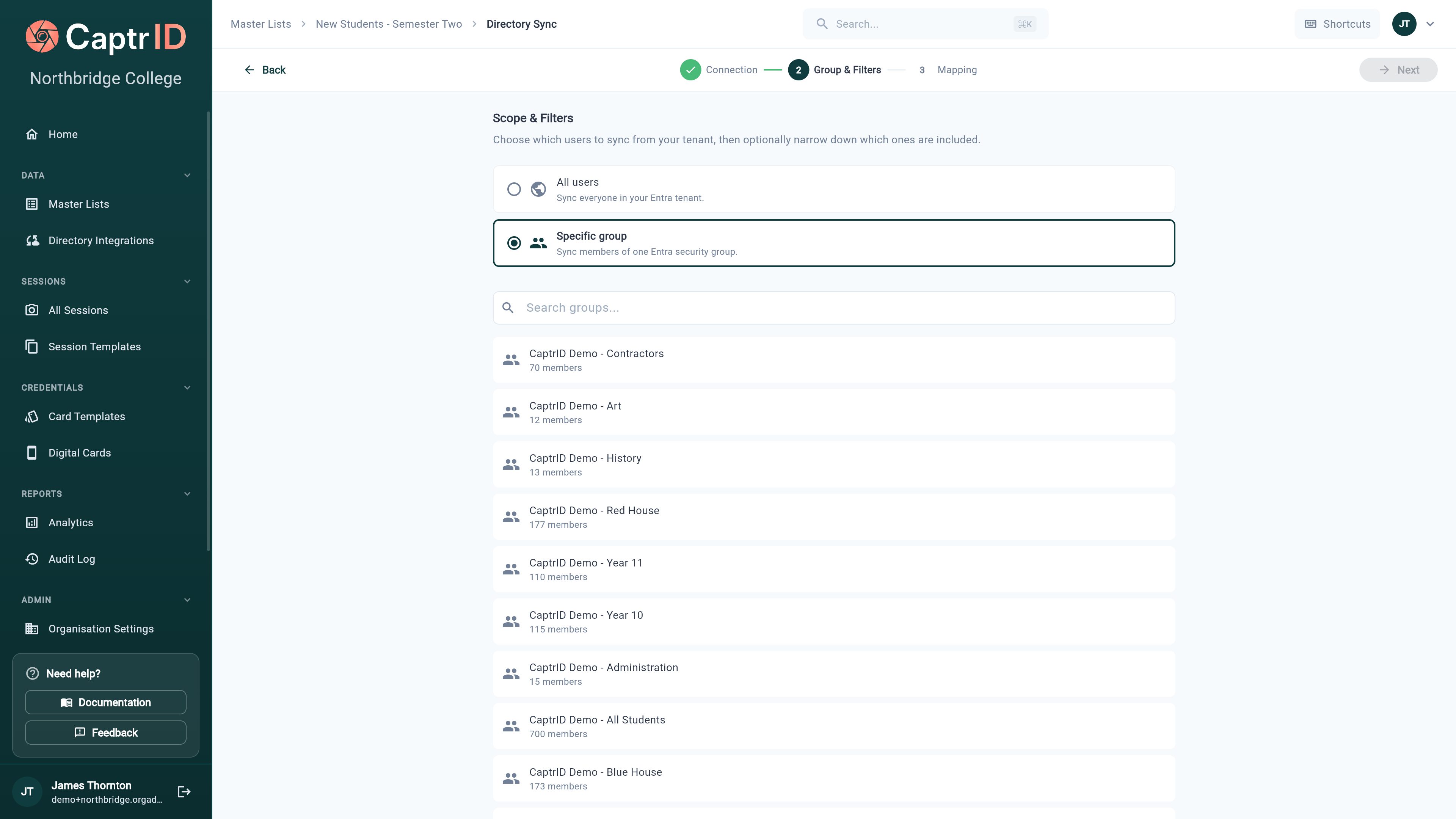Click the group icon on the Blue House row

[x=511, y=778]
